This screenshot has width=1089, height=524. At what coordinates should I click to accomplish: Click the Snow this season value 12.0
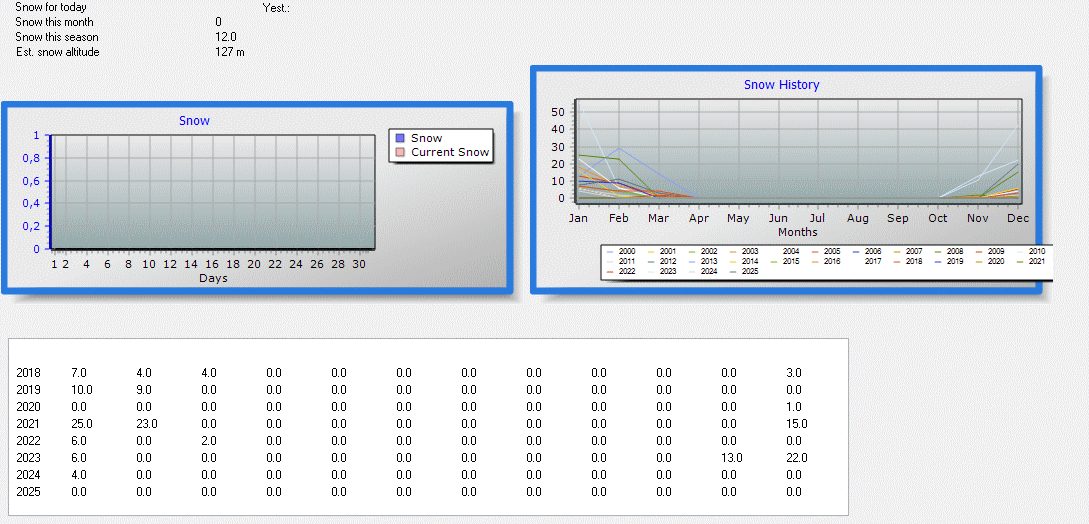pyautogui.click(x=225, y=37)
